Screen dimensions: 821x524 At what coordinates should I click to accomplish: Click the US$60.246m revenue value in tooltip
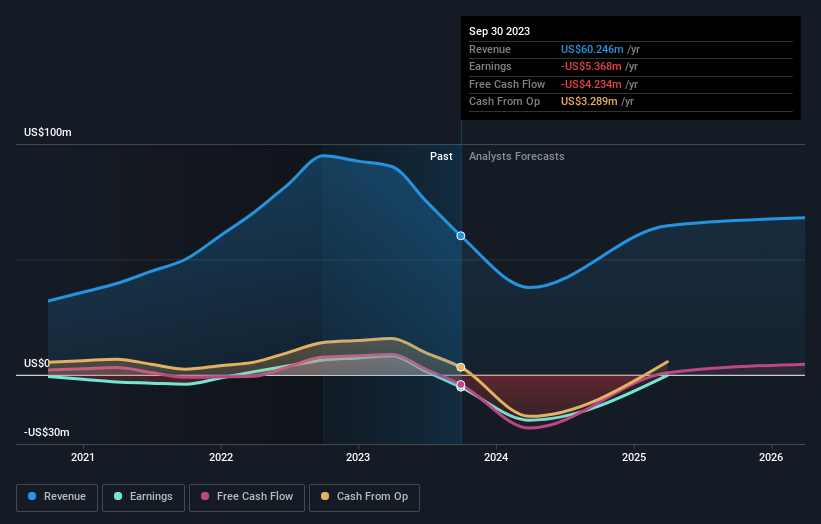(x=592, y=49)
